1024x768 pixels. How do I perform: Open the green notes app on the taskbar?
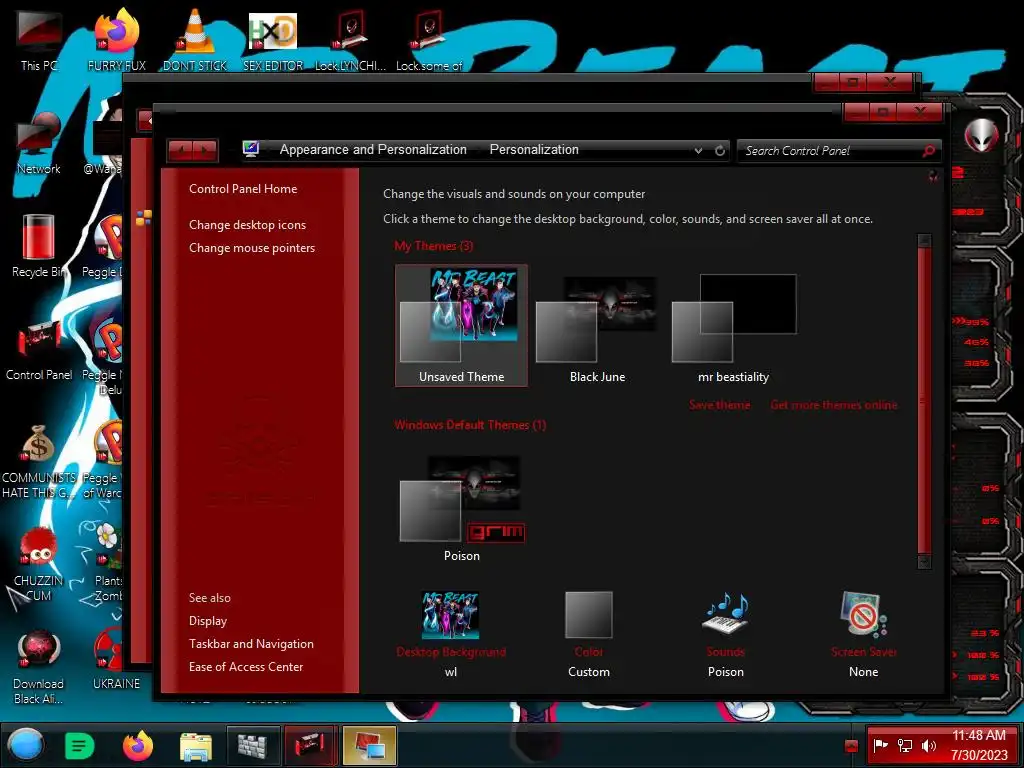tap(79, 745)
